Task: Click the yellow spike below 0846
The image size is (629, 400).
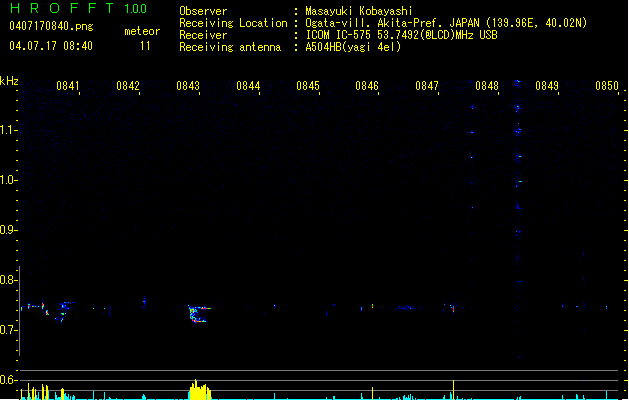Action: (x=373, y=393)
